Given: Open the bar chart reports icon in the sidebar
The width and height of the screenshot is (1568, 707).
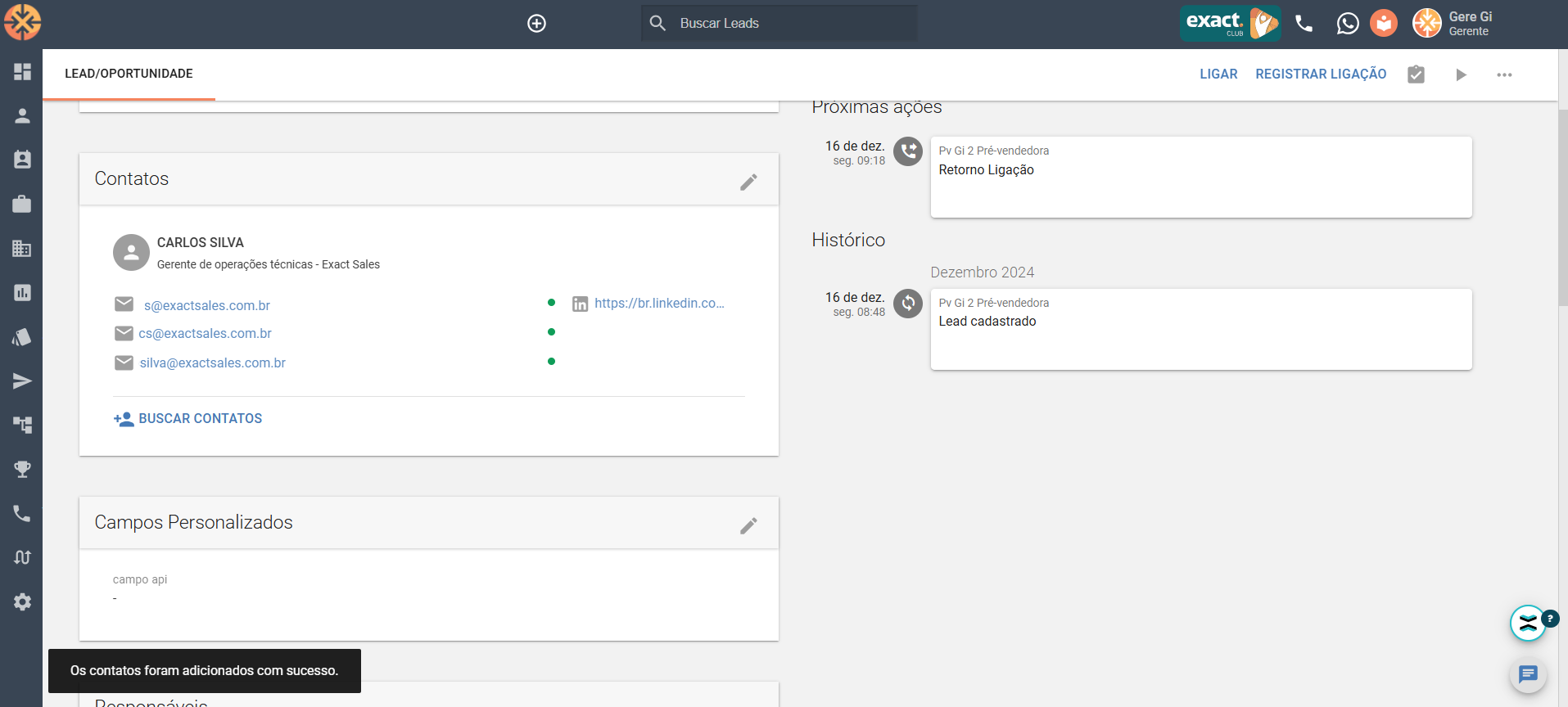Looking at the screenshot, I should coord(22,292).
